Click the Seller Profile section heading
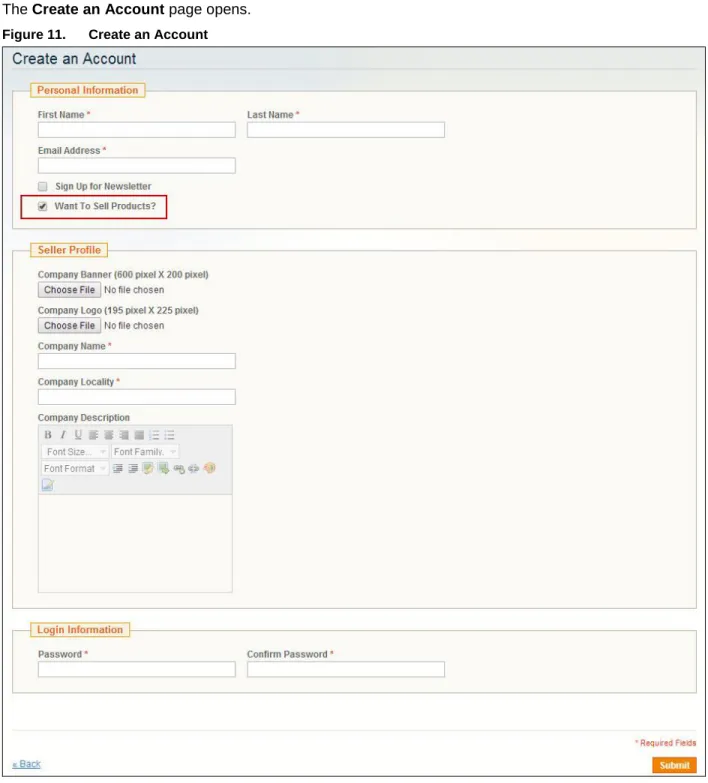This screenshot has width=708, height=783. click(69, 250)
